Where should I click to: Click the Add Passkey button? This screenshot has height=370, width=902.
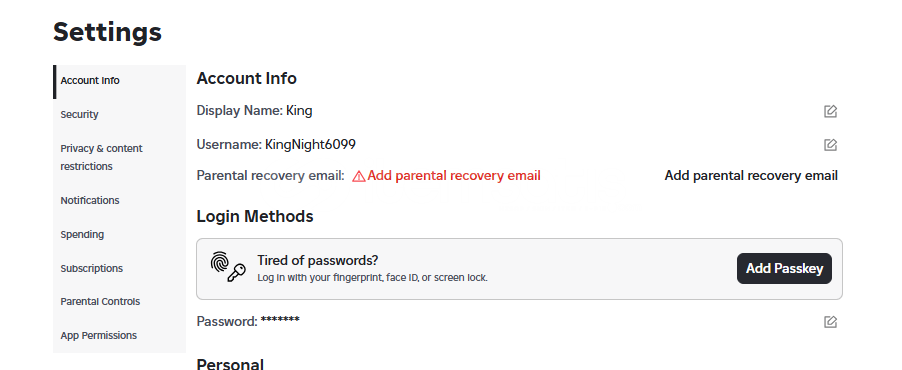tap(784, 269)
